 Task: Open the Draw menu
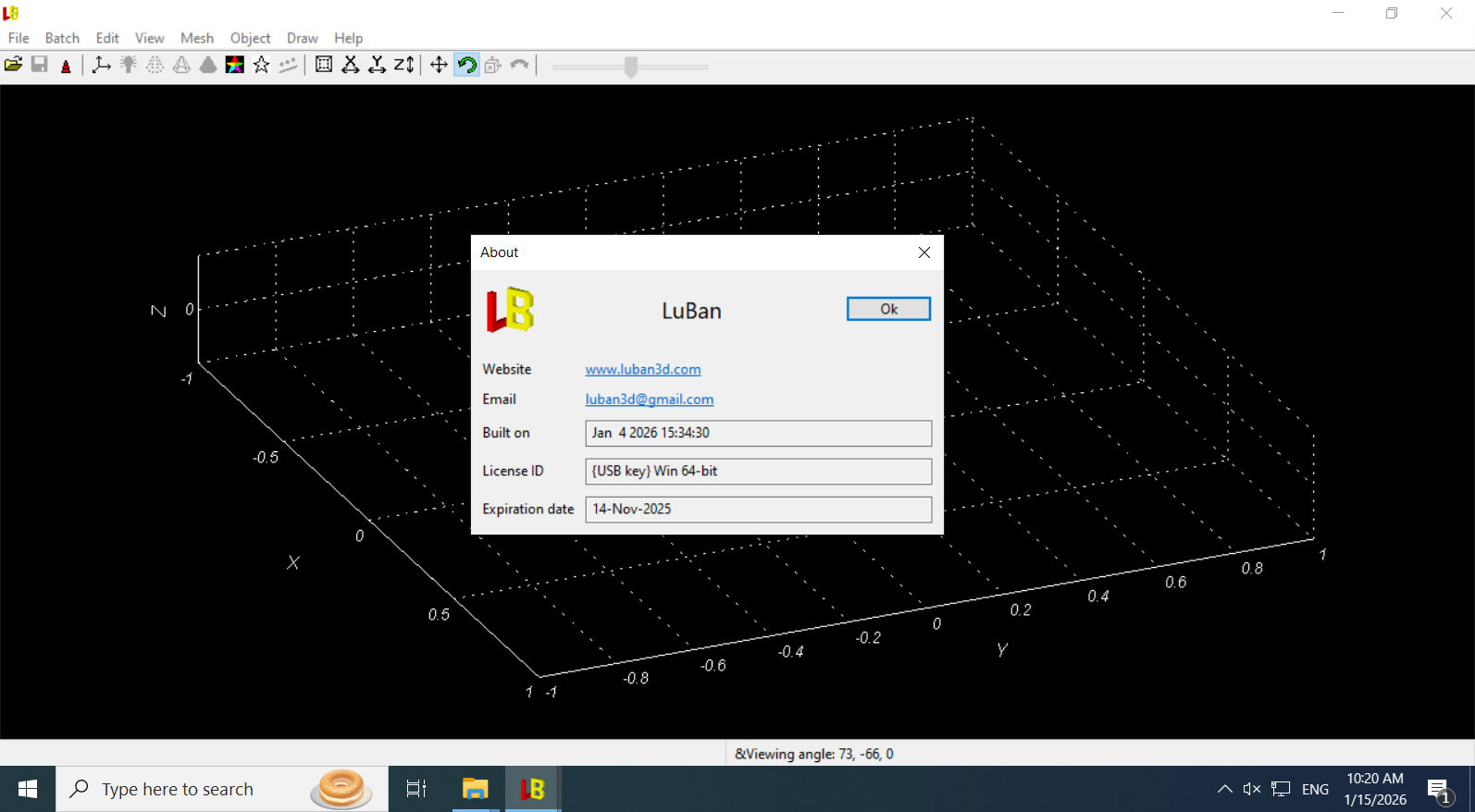coord(302,38)
